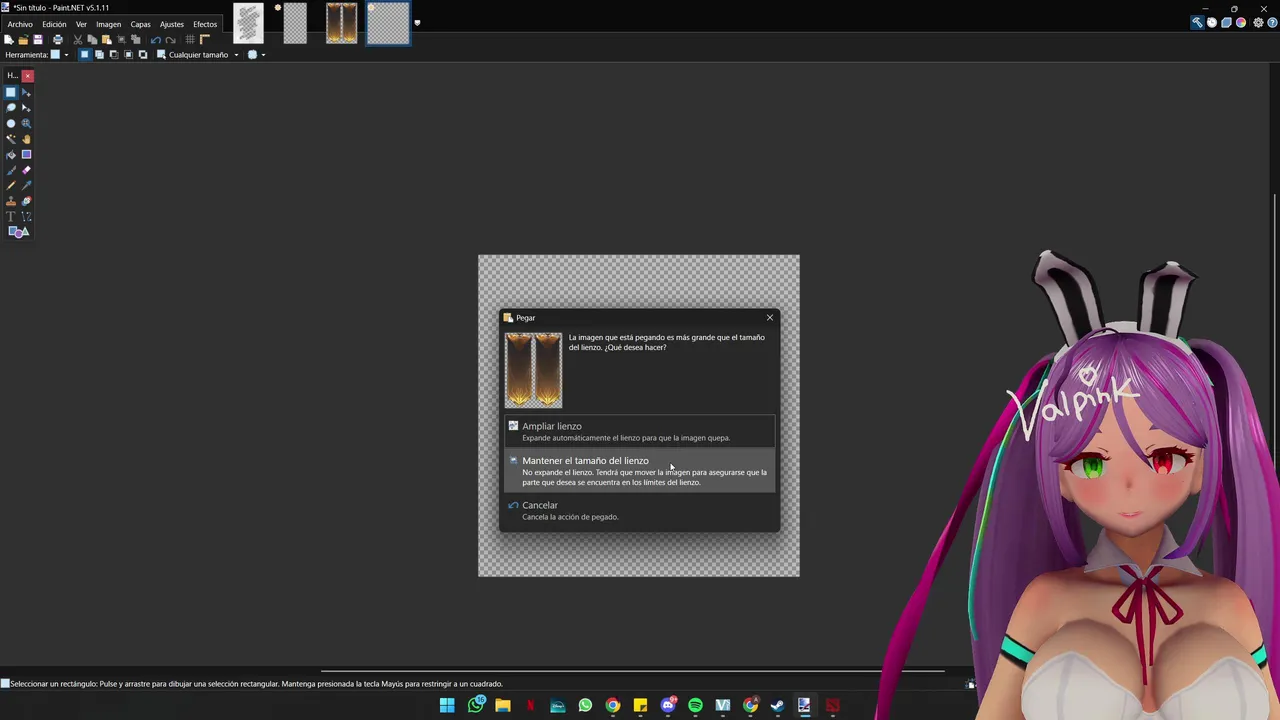Choose Add (union) selection mode

(99, 55)
